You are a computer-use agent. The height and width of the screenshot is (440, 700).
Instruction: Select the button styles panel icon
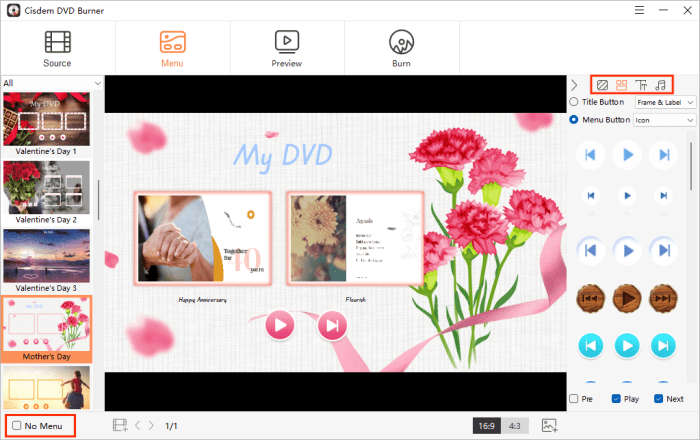click(x=621, y=85)
